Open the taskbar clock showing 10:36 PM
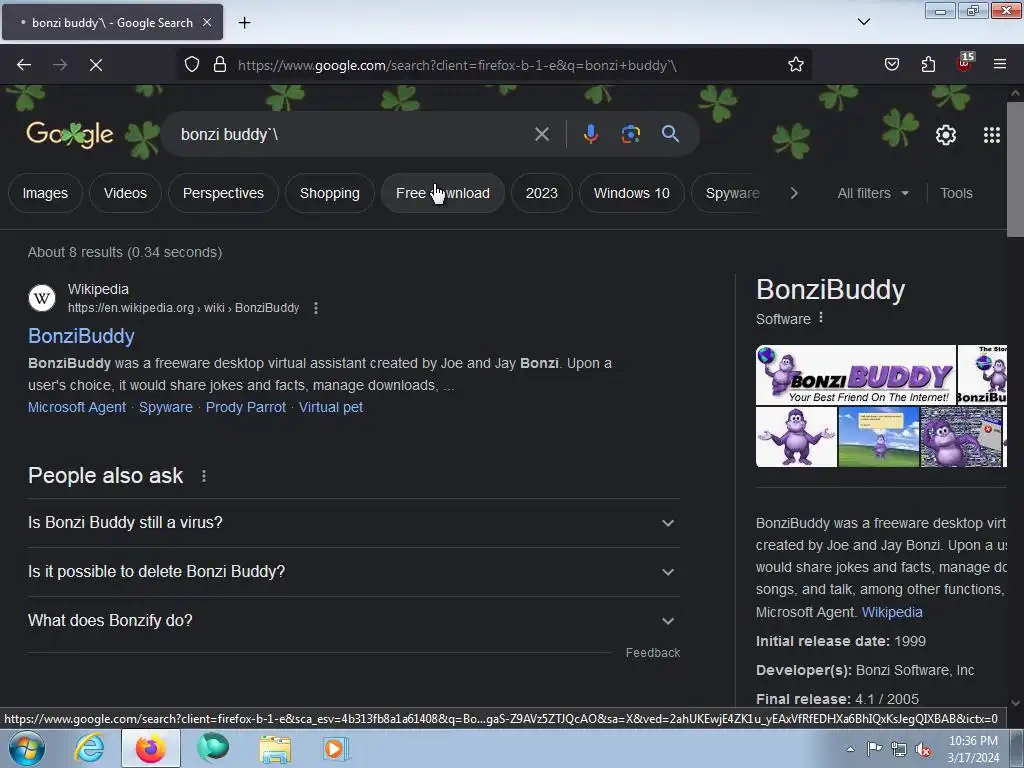The height and width of the screenshot is (768, 1024). point(973,749)
